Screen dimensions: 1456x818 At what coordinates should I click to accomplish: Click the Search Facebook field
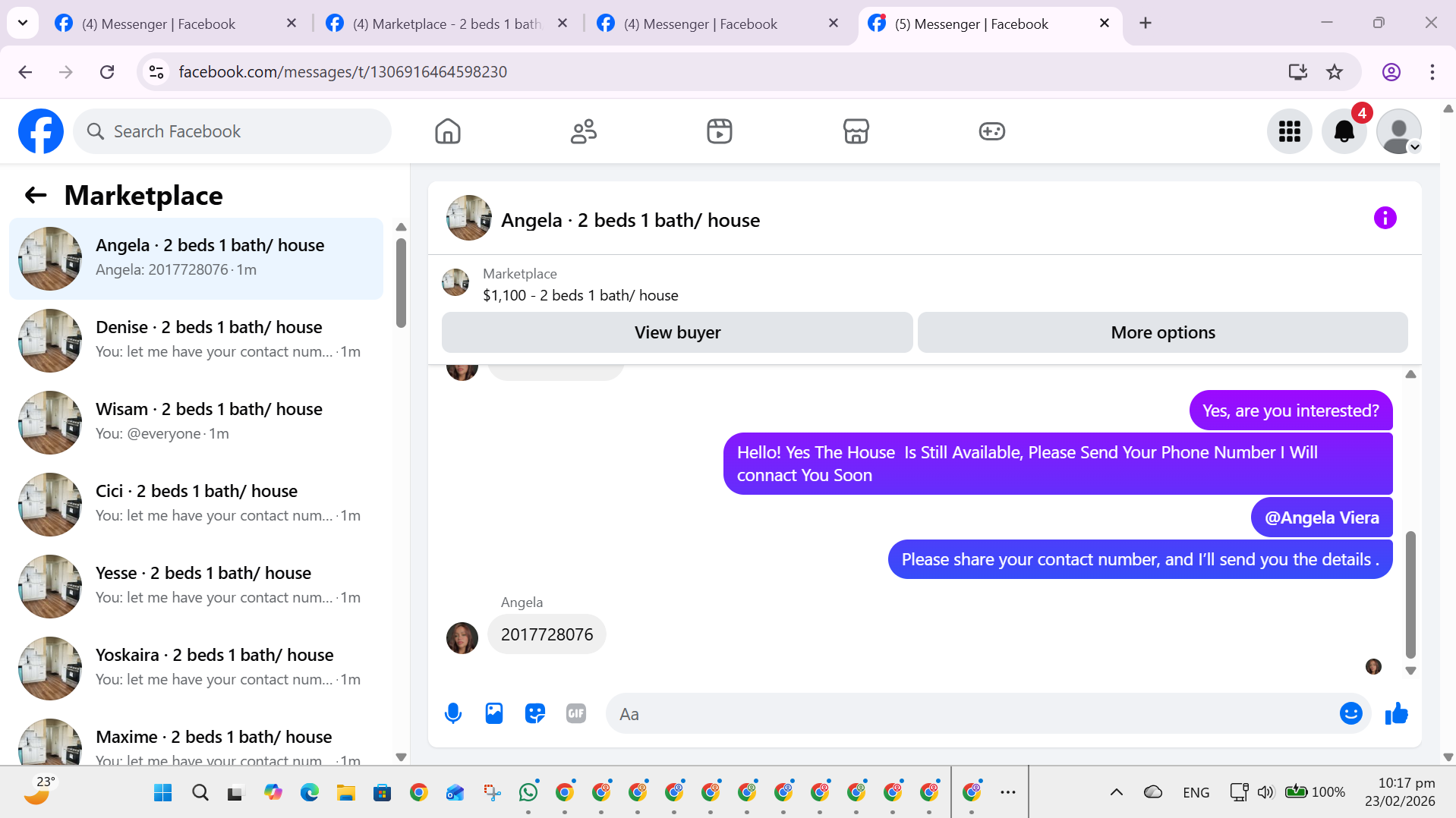[232, 131]
